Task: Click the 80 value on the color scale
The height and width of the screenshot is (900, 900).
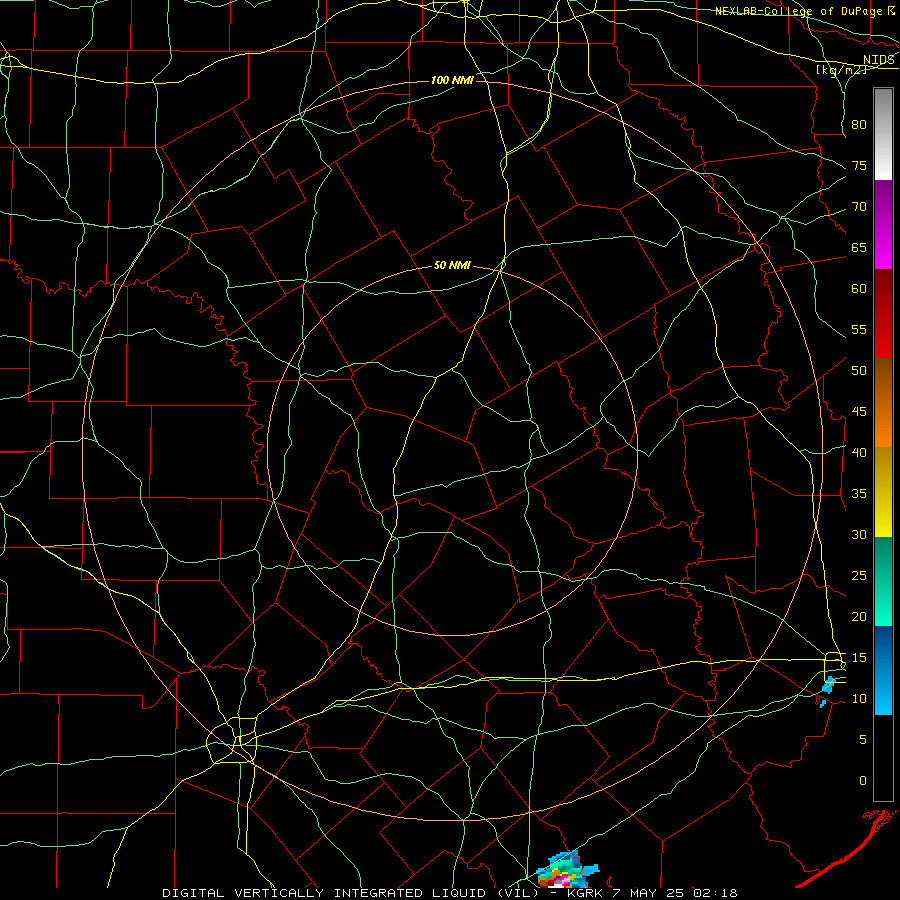Action: point(859,125)
